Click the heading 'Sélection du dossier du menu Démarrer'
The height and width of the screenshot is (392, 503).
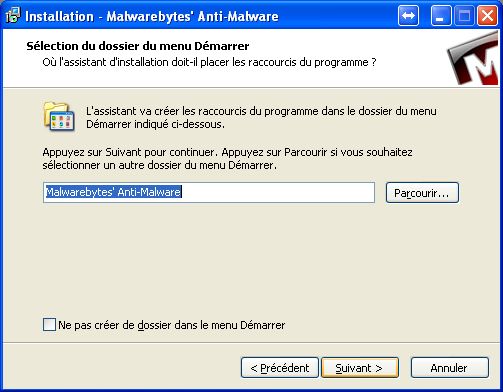(138, 46)
